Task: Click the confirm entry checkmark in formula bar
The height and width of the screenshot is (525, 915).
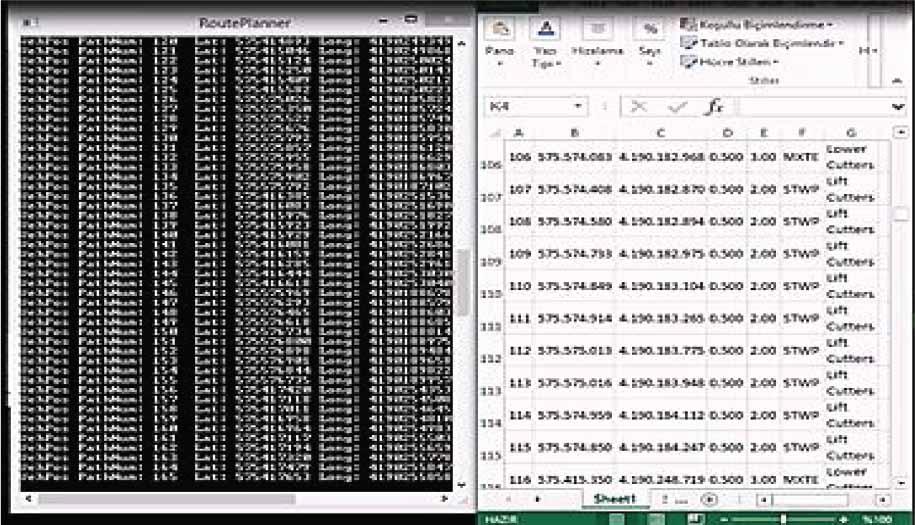Action: tap(677, 106)
